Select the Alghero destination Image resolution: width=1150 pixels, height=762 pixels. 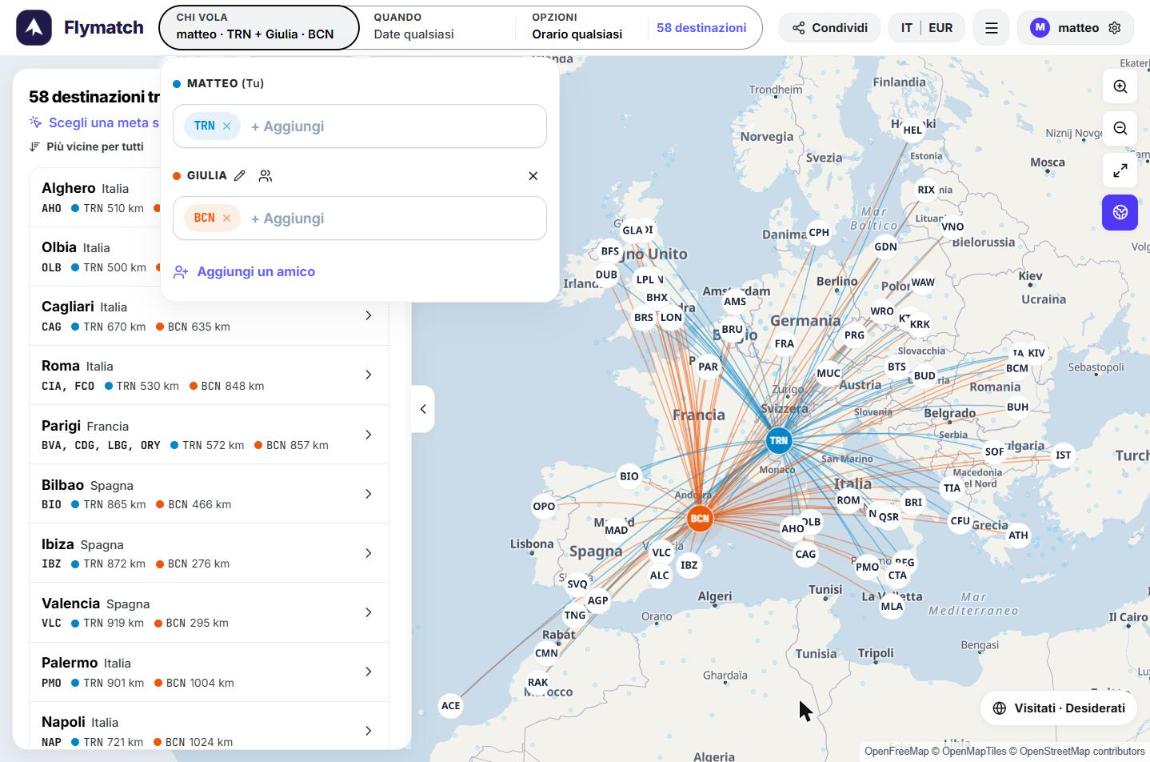(x=95, y=197)
